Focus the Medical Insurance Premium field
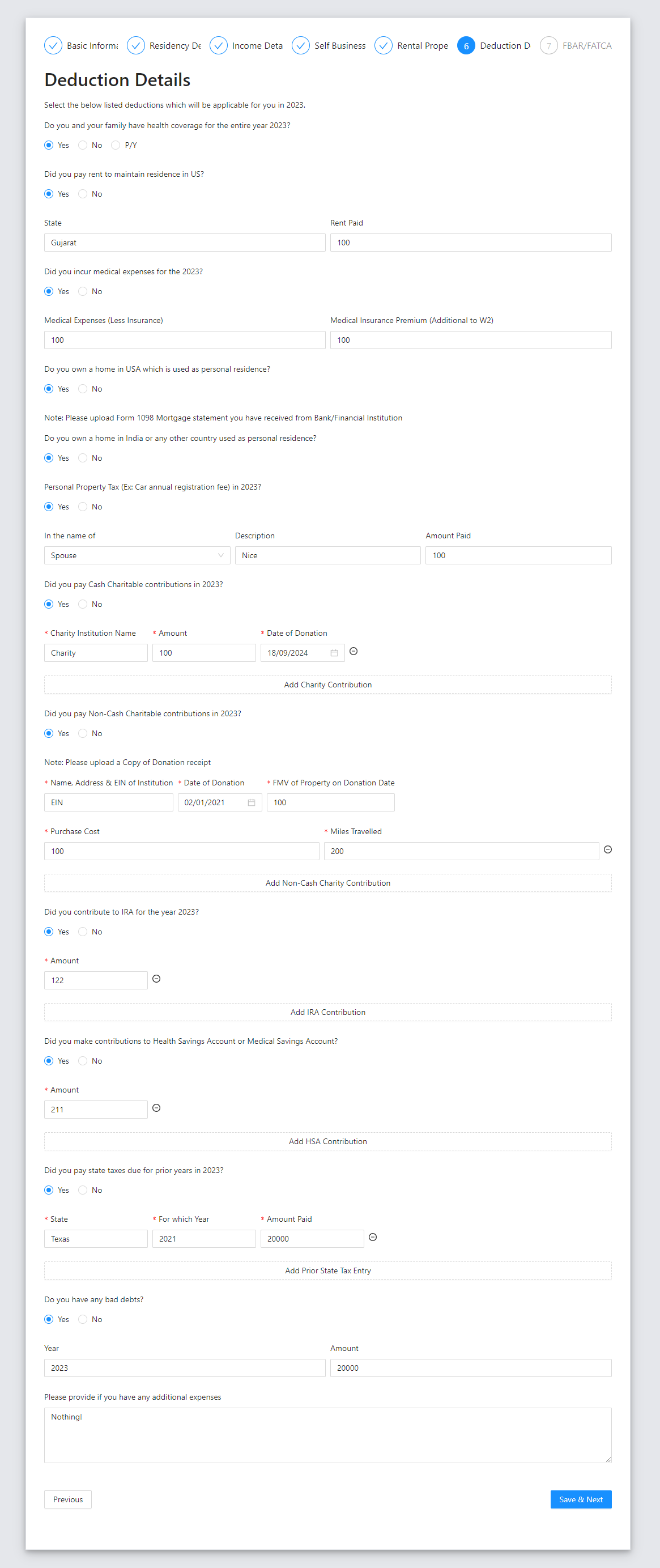The height and width of the screenshot is (1568, 660). click(x=471, y=339)
